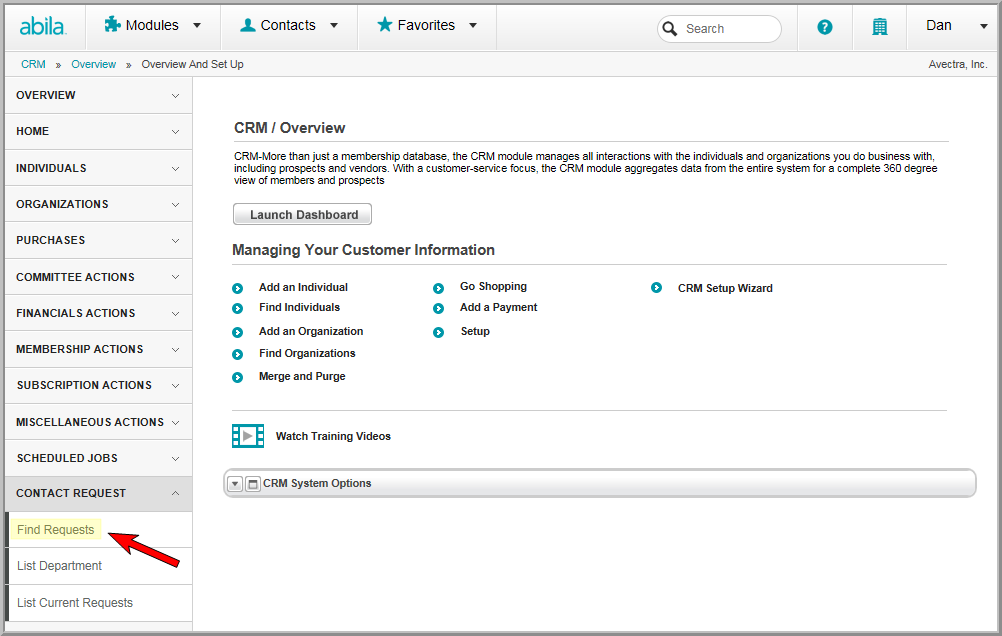
Task: Open the Find Individuals link
Action: point(299,307)
